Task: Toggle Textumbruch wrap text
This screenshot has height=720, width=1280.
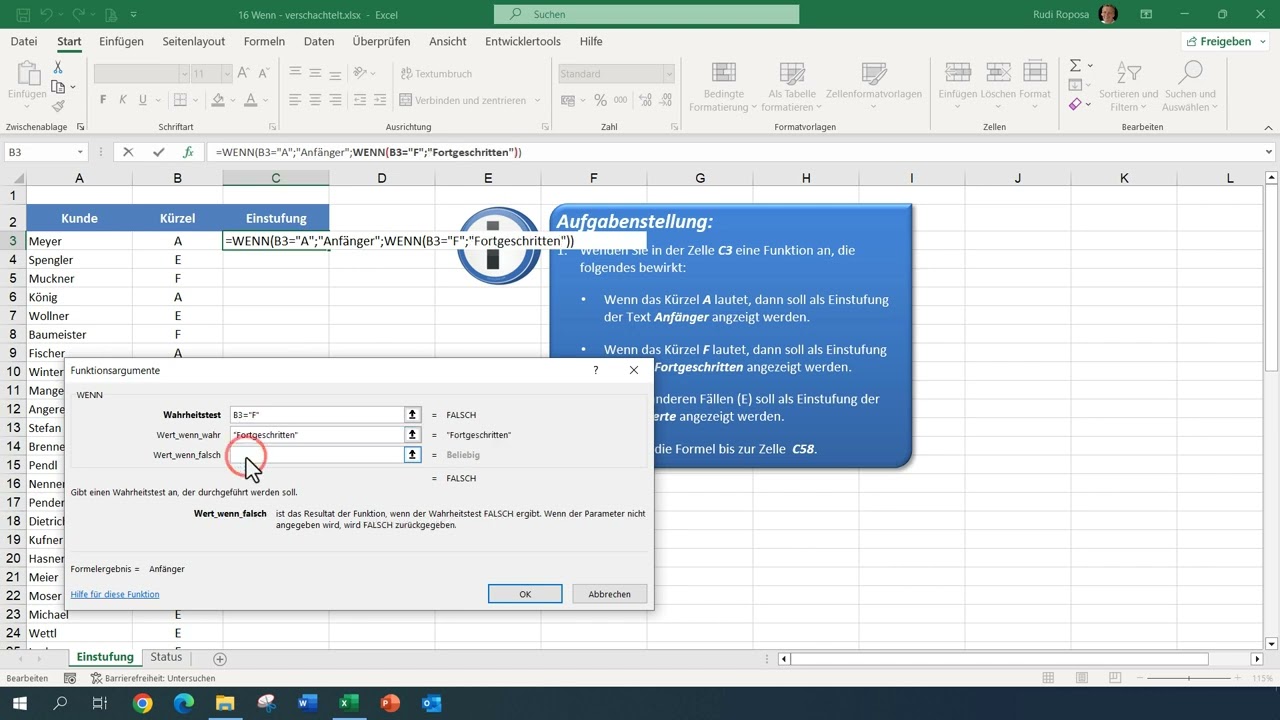Action: 435,74
